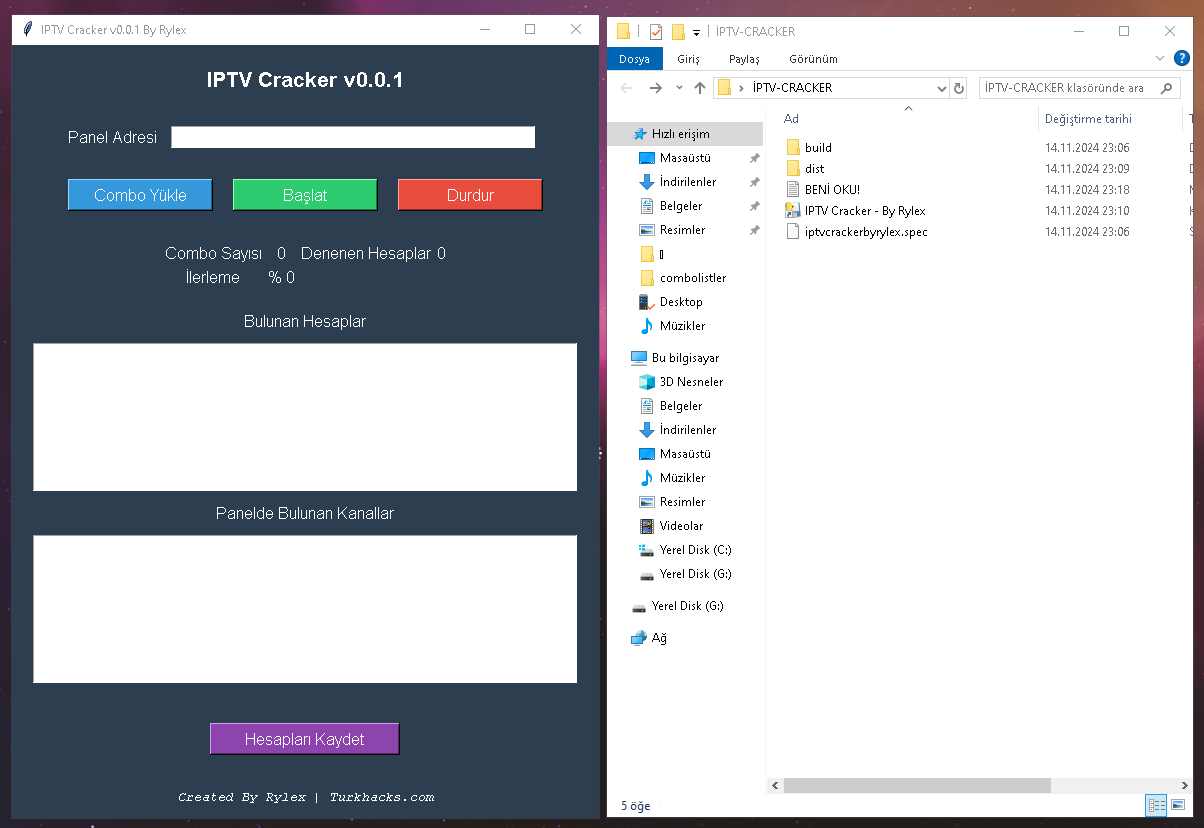The image size is (1204, 828).
Task: Click scrollbar left arrow in file list
Action: pyautogui.click(x=774, y=785)
